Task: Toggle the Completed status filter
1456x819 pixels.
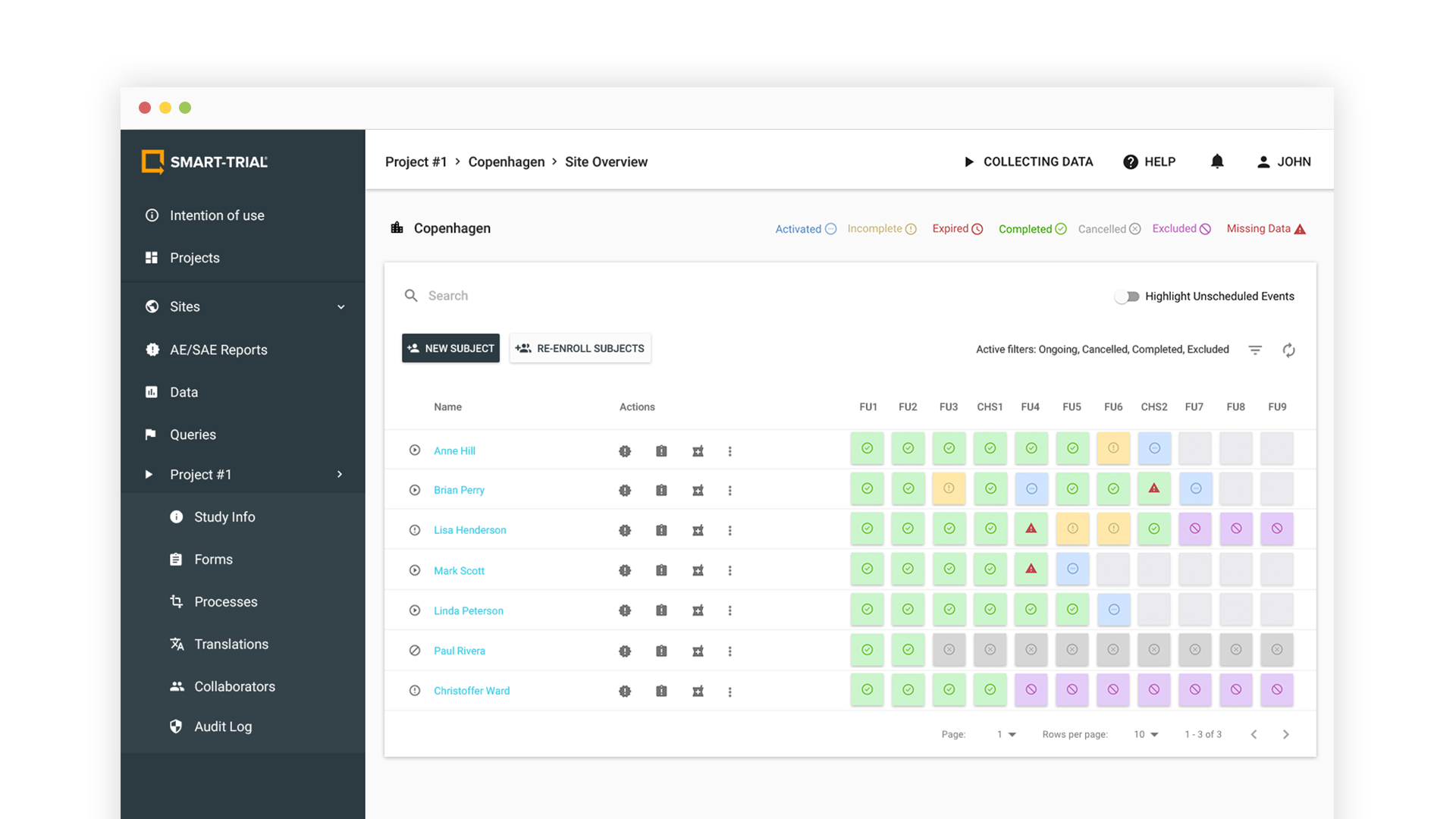Action: pos(1032,228)
